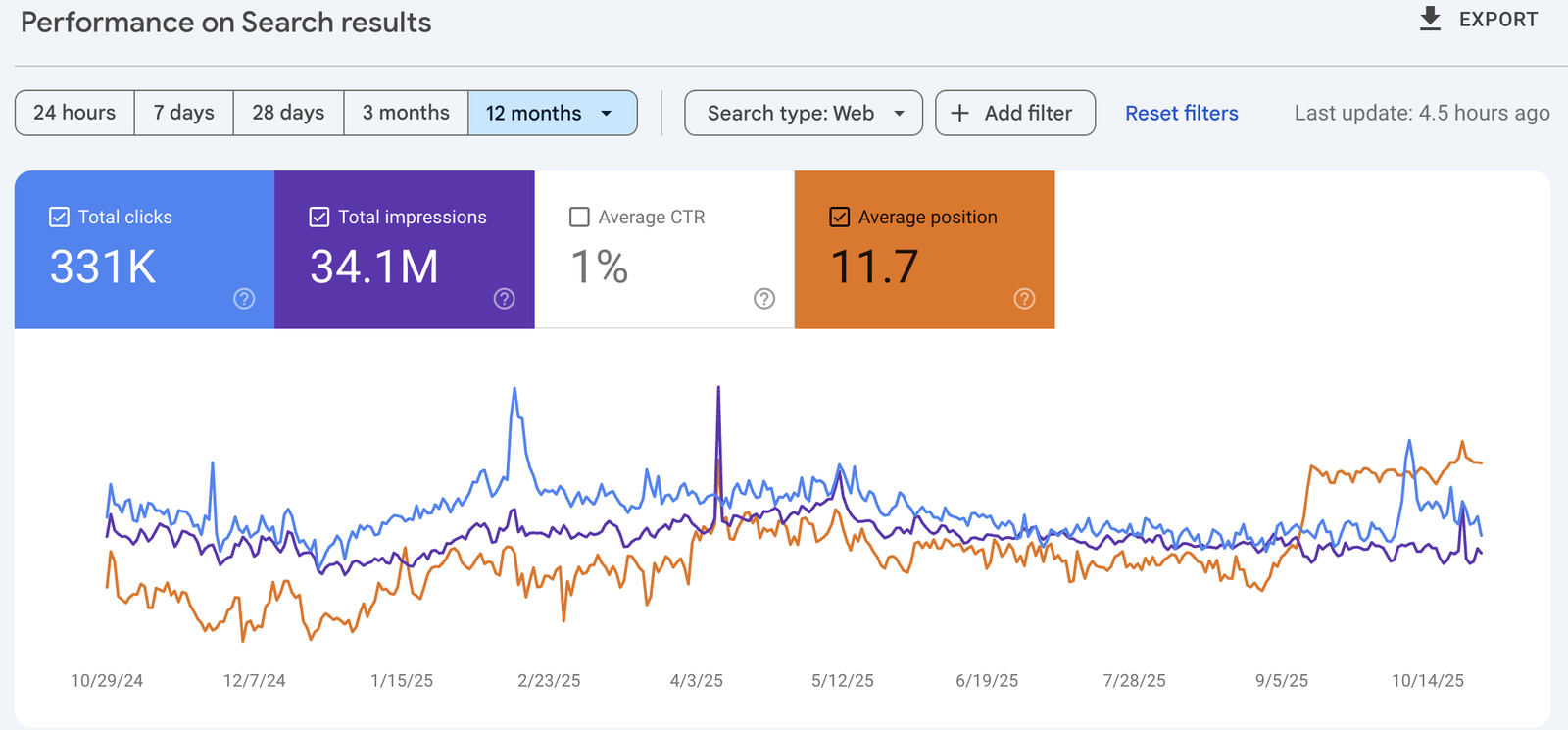The width and height of the screenshot is (1568, 730).
Task: Click the Reset filters link
Action: point(1181,114)
